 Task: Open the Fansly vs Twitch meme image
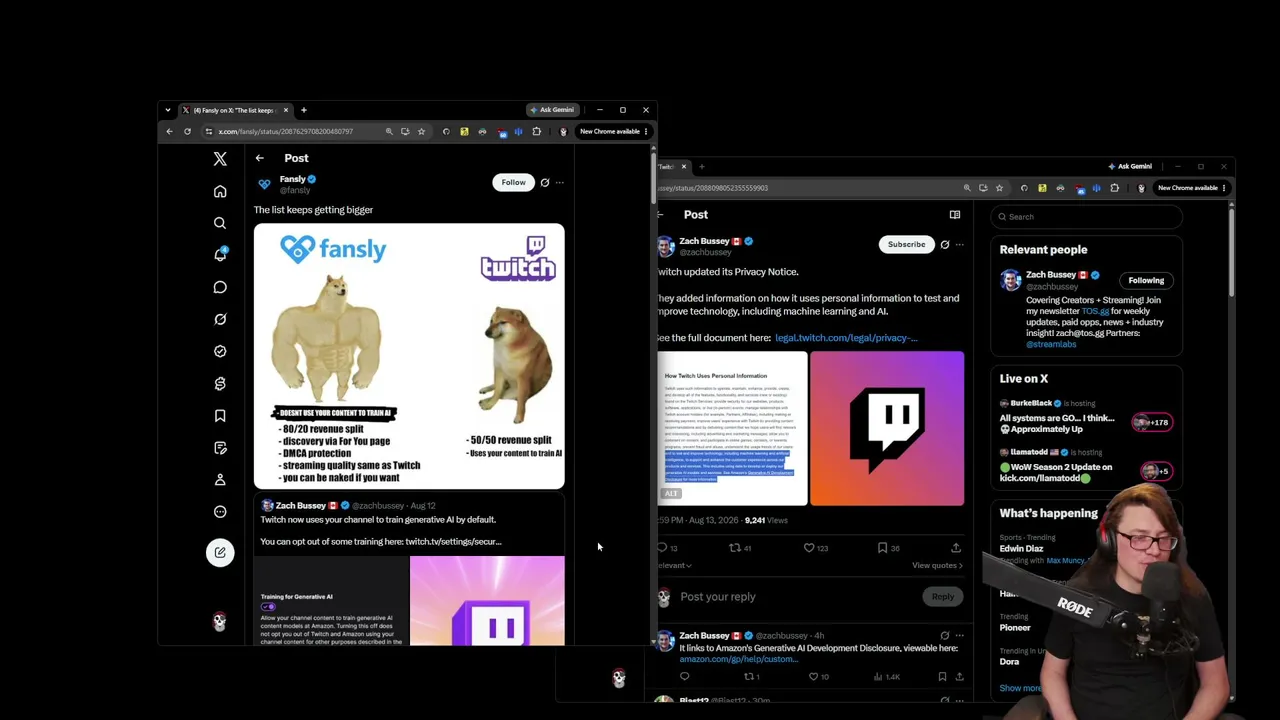(409, 356)
